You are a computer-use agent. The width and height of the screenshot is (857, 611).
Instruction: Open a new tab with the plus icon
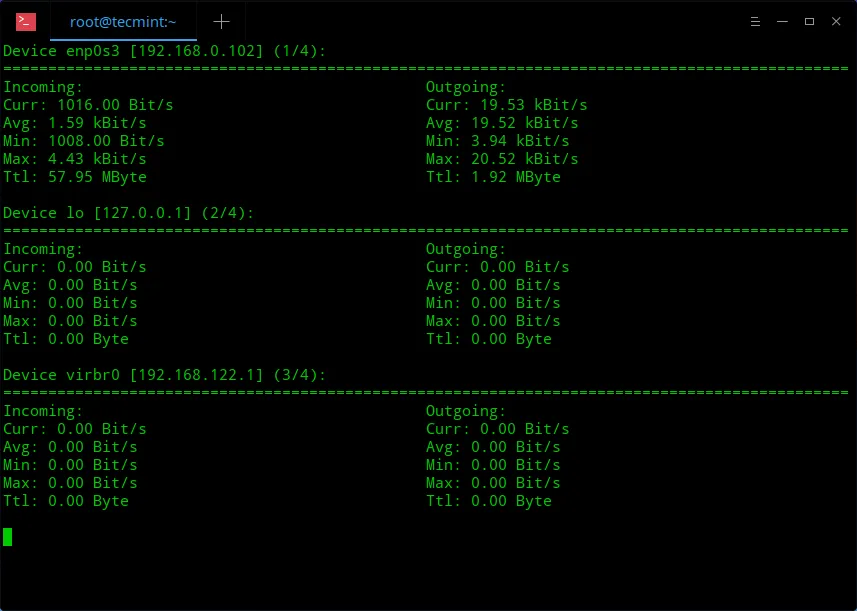point(221,21)
